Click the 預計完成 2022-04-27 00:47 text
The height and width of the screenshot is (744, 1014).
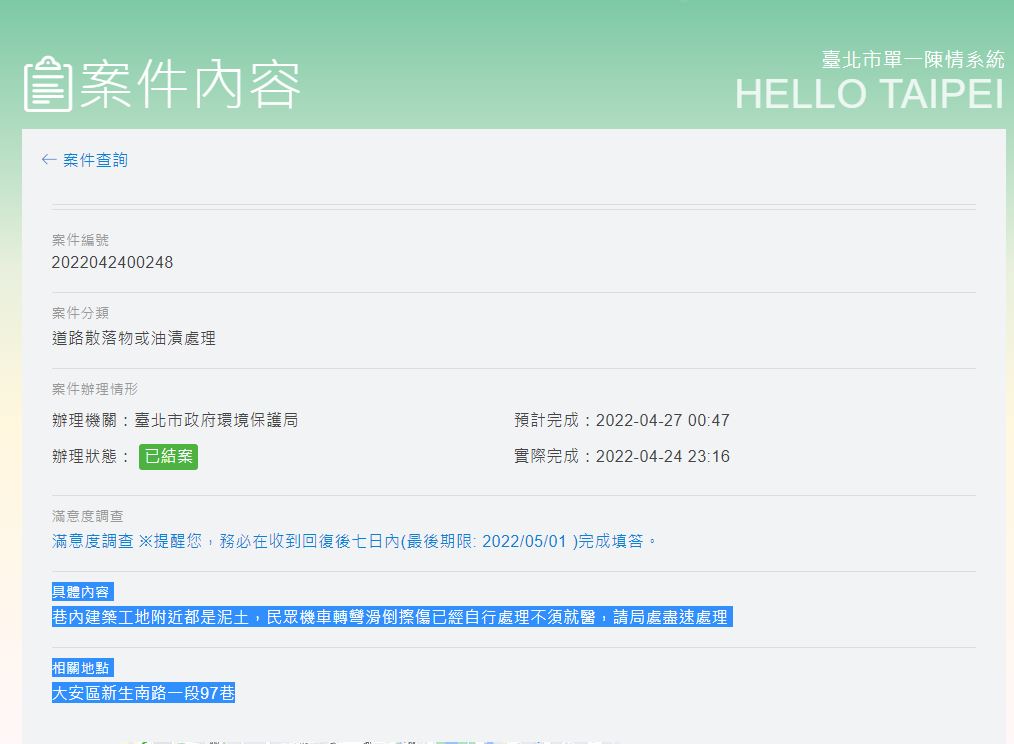point(622,421)
